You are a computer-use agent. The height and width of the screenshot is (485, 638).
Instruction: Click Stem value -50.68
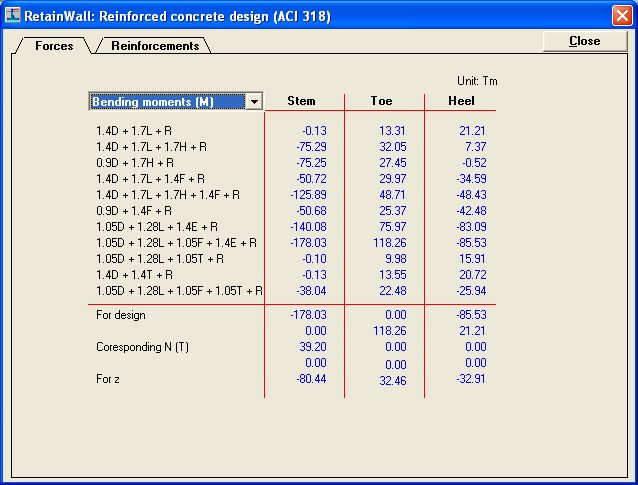[x=311, y=211]
